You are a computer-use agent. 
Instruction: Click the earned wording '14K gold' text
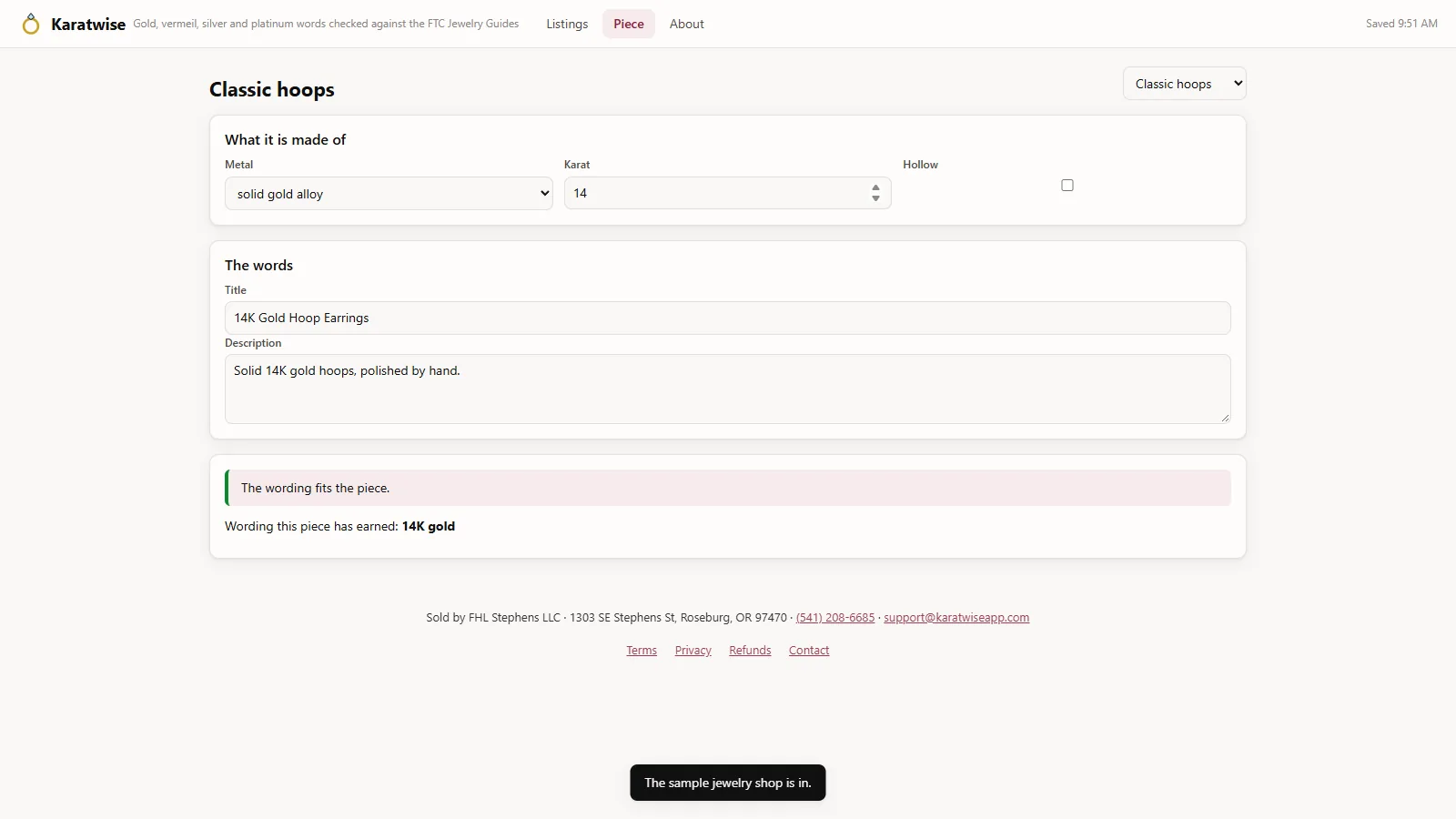(429, 526)
